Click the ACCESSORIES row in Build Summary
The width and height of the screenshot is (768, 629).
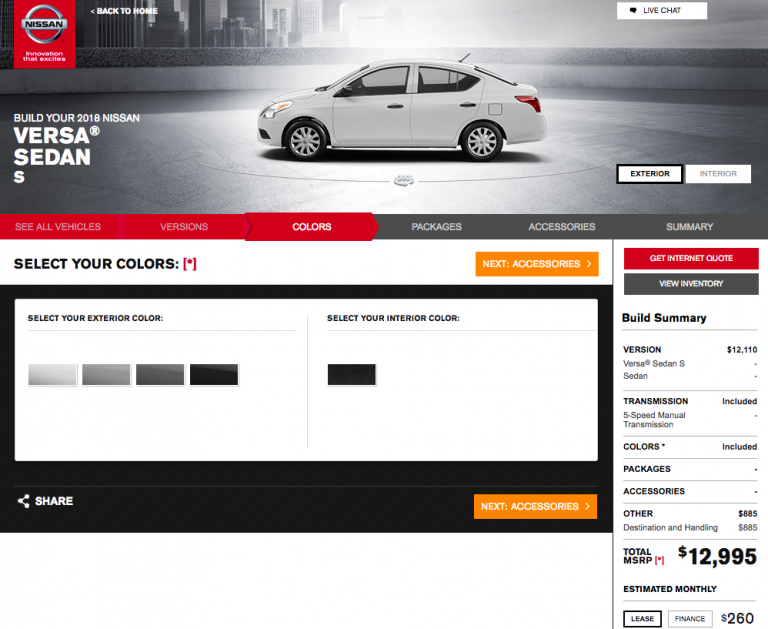[690, 491]
